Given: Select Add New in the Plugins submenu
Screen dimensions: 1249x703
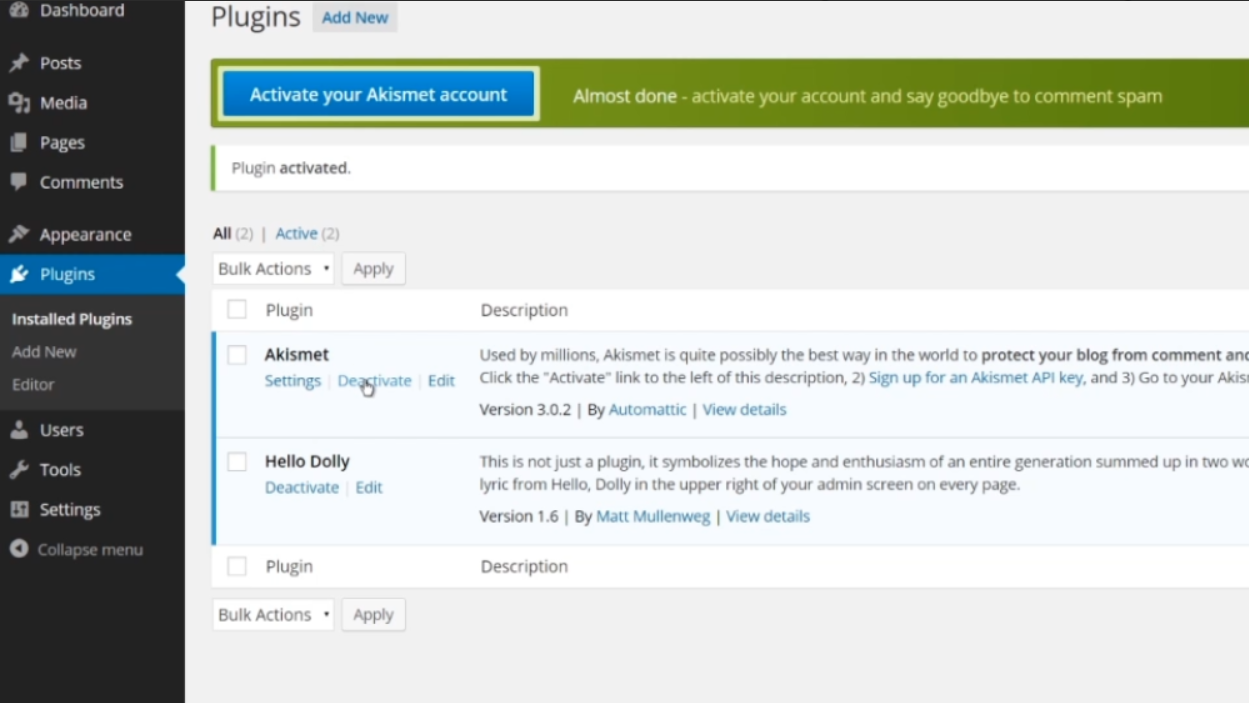Looking at the screenshot, I should click(44, 352).
